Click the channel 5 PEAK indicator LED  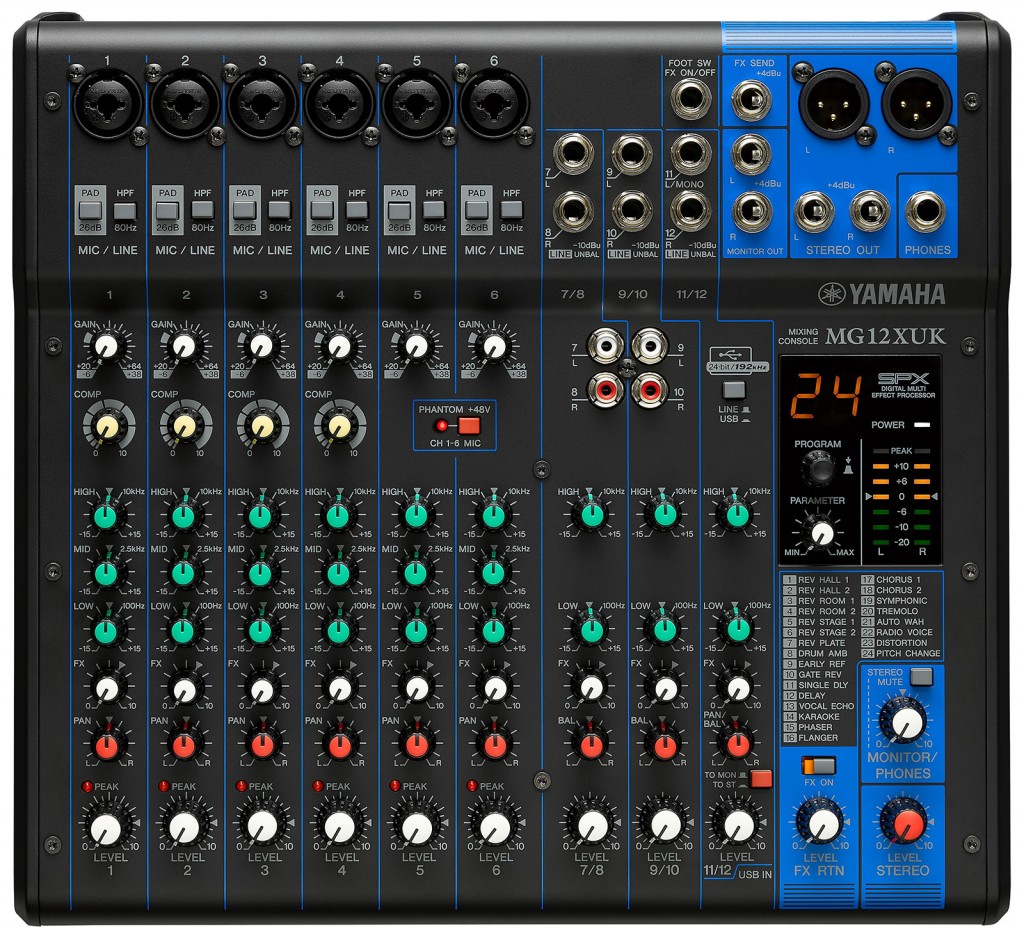click(395, 786)
